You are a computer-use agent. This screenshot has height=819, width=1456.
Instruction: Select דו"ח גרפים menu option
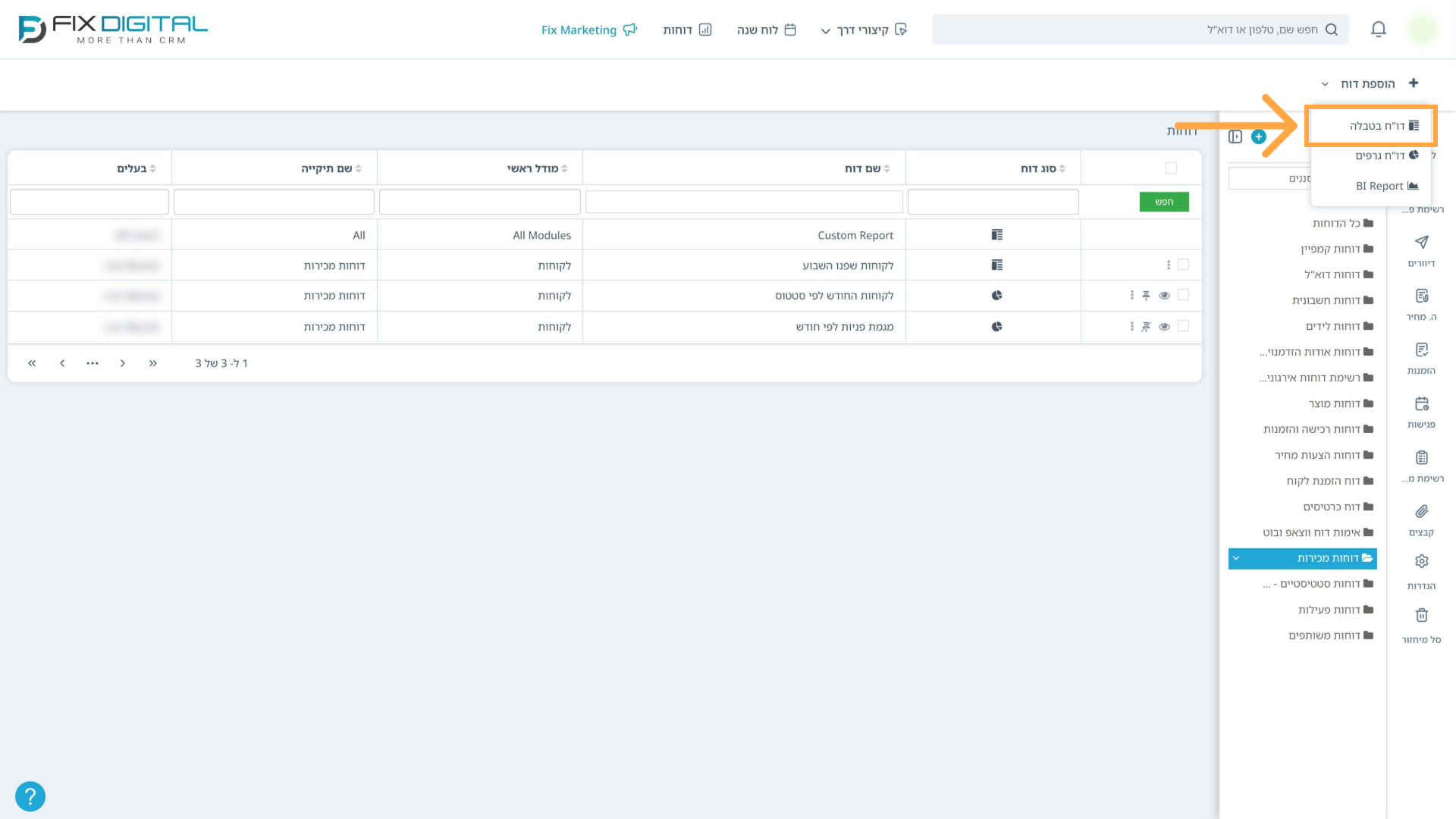(1371, 155)
